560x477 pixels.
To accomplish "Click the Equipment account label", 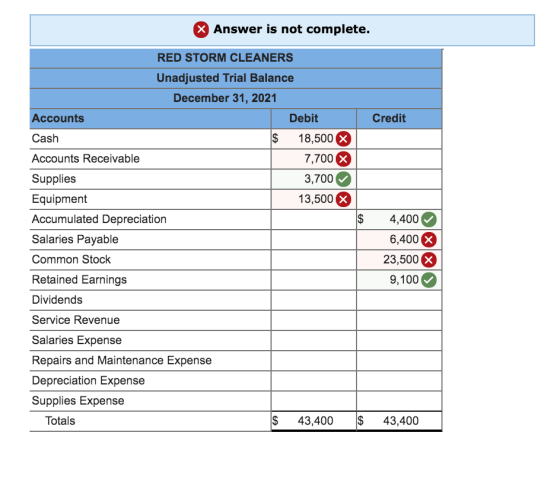I will pyautogui.click(x=59, y=199).
